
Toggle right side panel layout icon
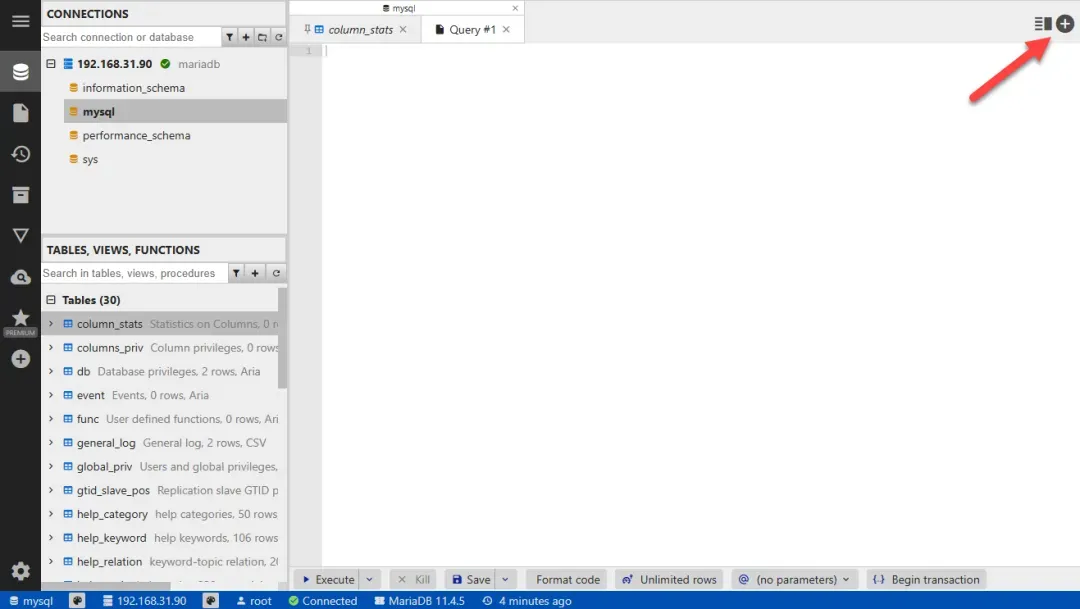1043,24
